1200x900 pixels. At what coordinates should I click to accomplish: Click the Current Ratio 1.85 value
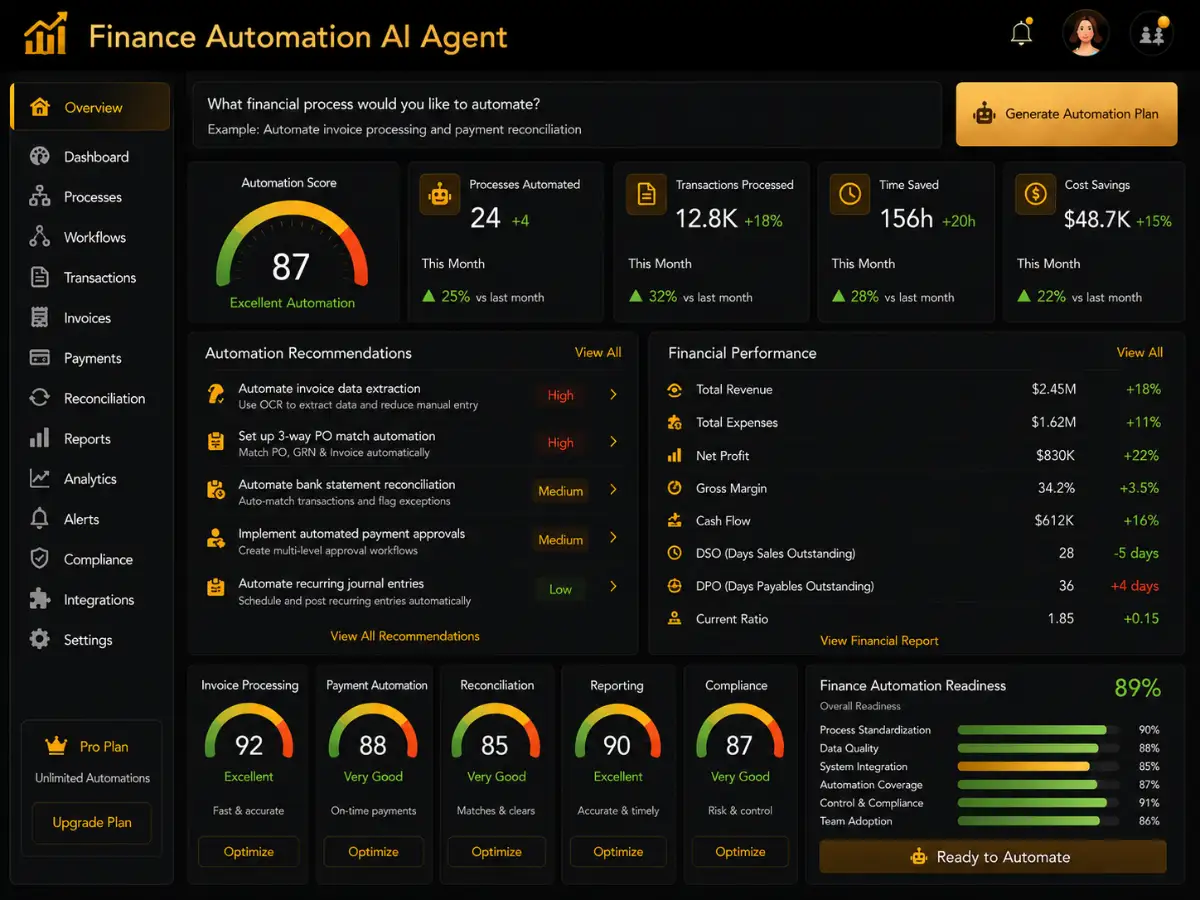click(x=1060, y=619)
